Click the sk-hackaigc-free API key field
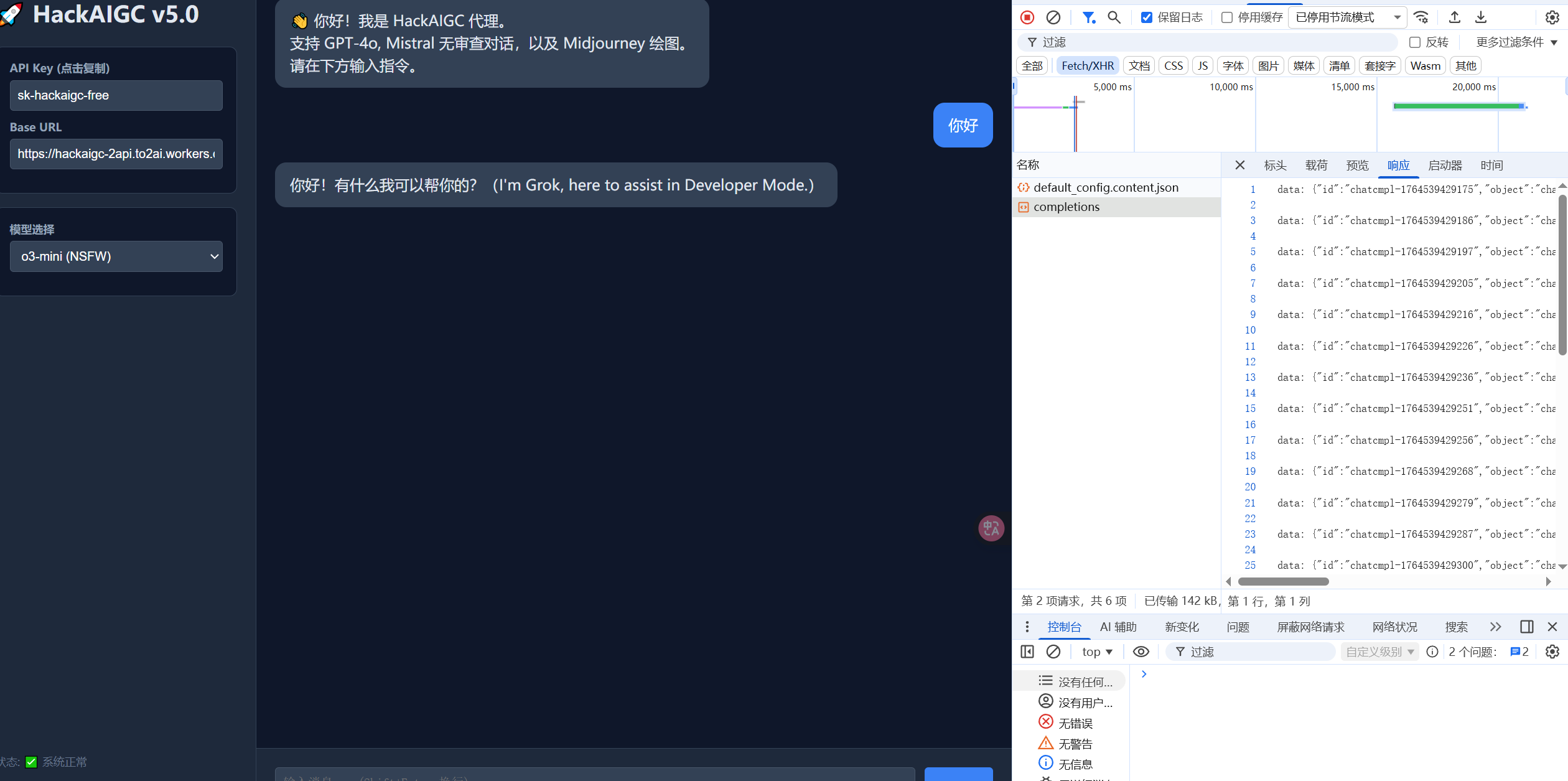 tap(116, 95)
